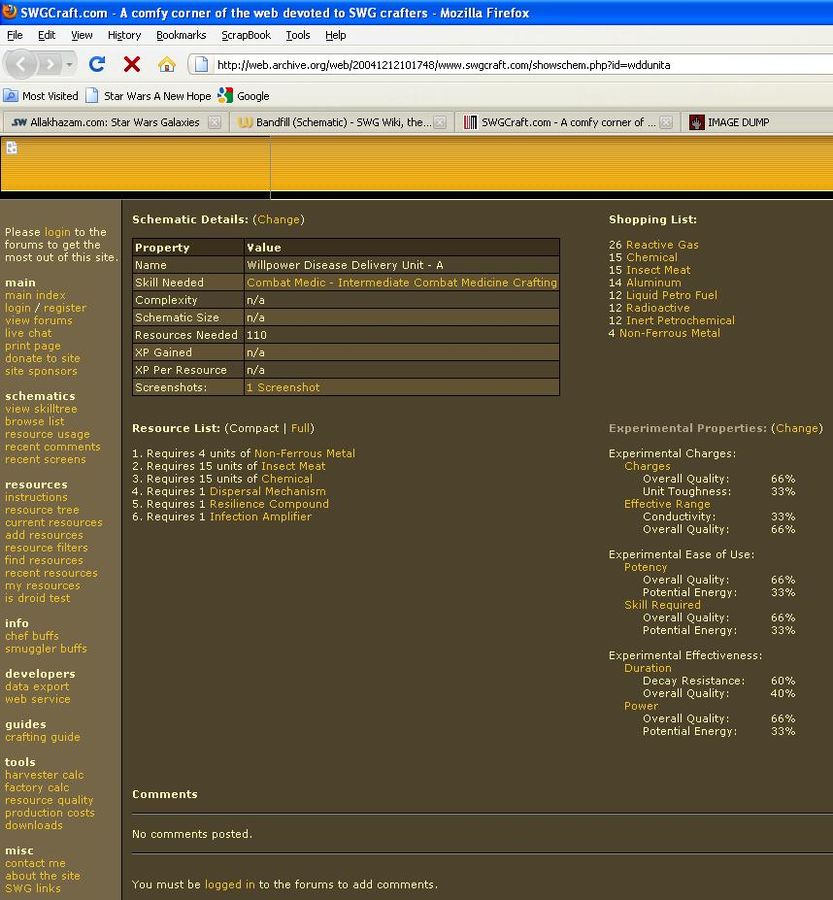This screenshot has width=833, height=900.
Task: Click the Forward navigation arrow
Action: (x=49, y=64)
